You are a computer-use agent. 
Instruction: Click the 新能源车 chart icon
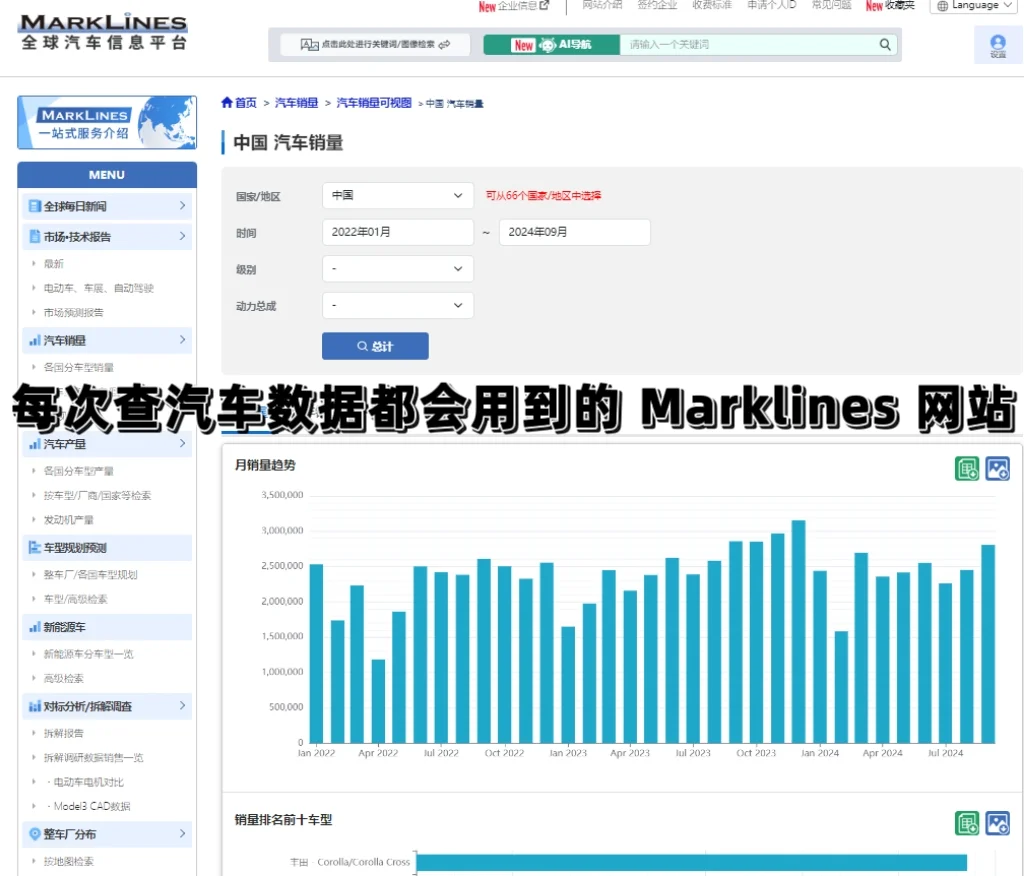[35, 627]
